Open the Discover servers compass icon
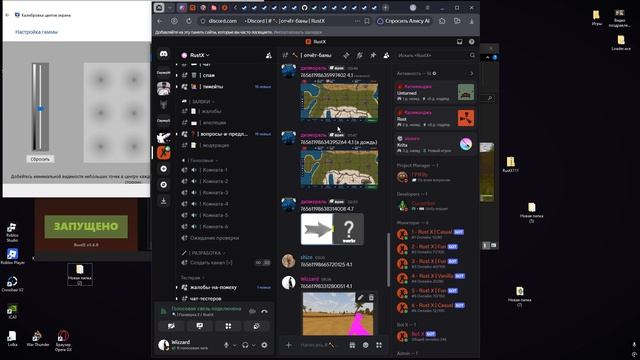640x360 pixels. pyautogui.click(x=164, y=185)
